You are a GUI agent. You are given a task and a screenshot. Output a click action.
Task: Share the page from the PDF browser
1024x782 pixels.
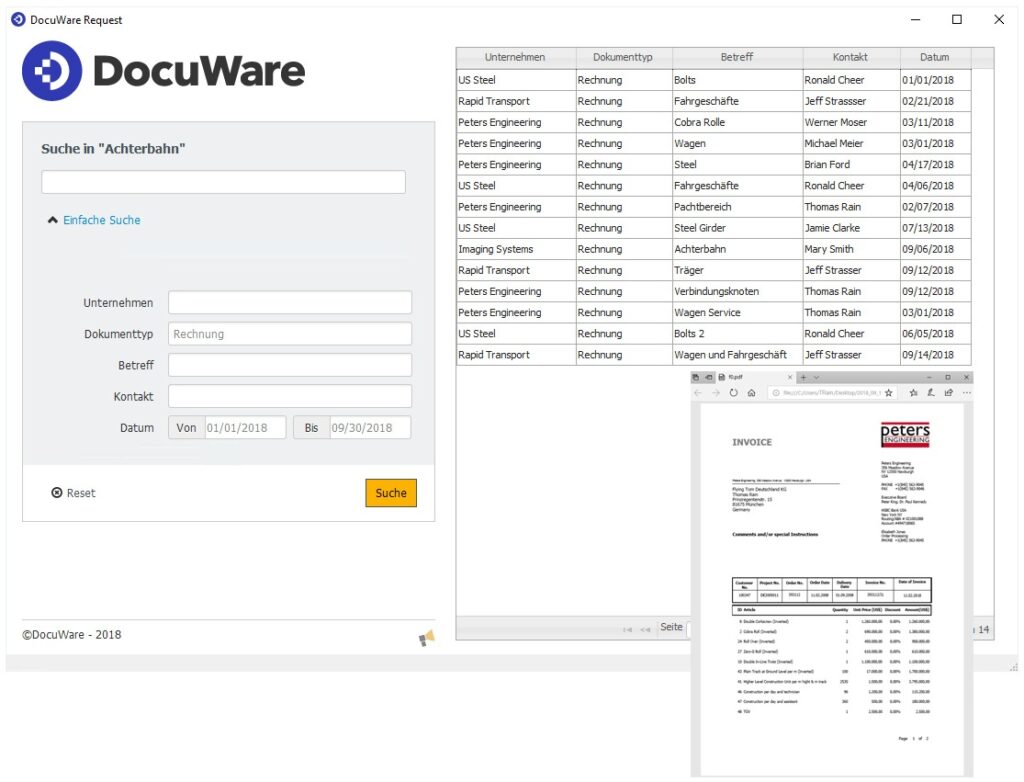pos(948,393)
